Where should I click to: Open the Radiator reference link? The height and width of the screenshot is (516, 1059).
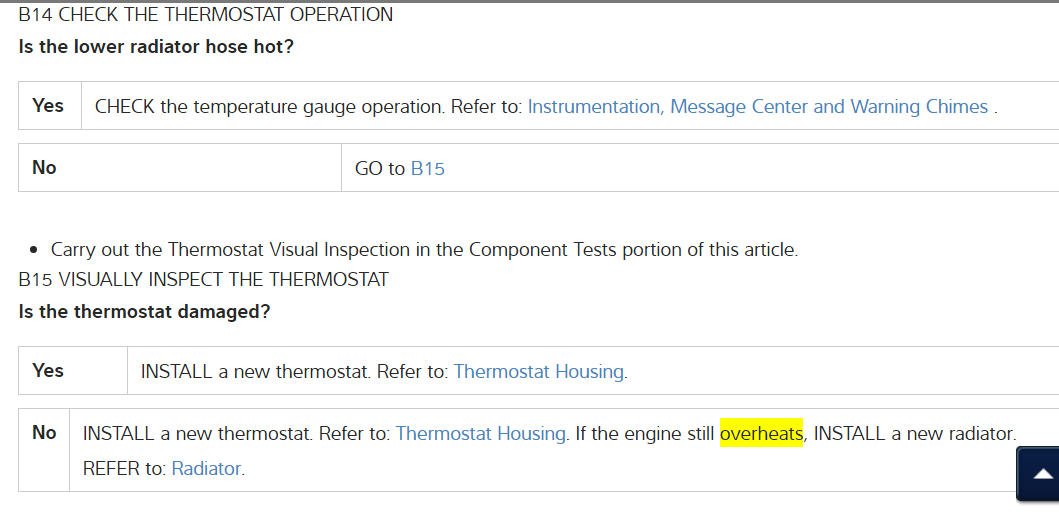pos(206,468)
